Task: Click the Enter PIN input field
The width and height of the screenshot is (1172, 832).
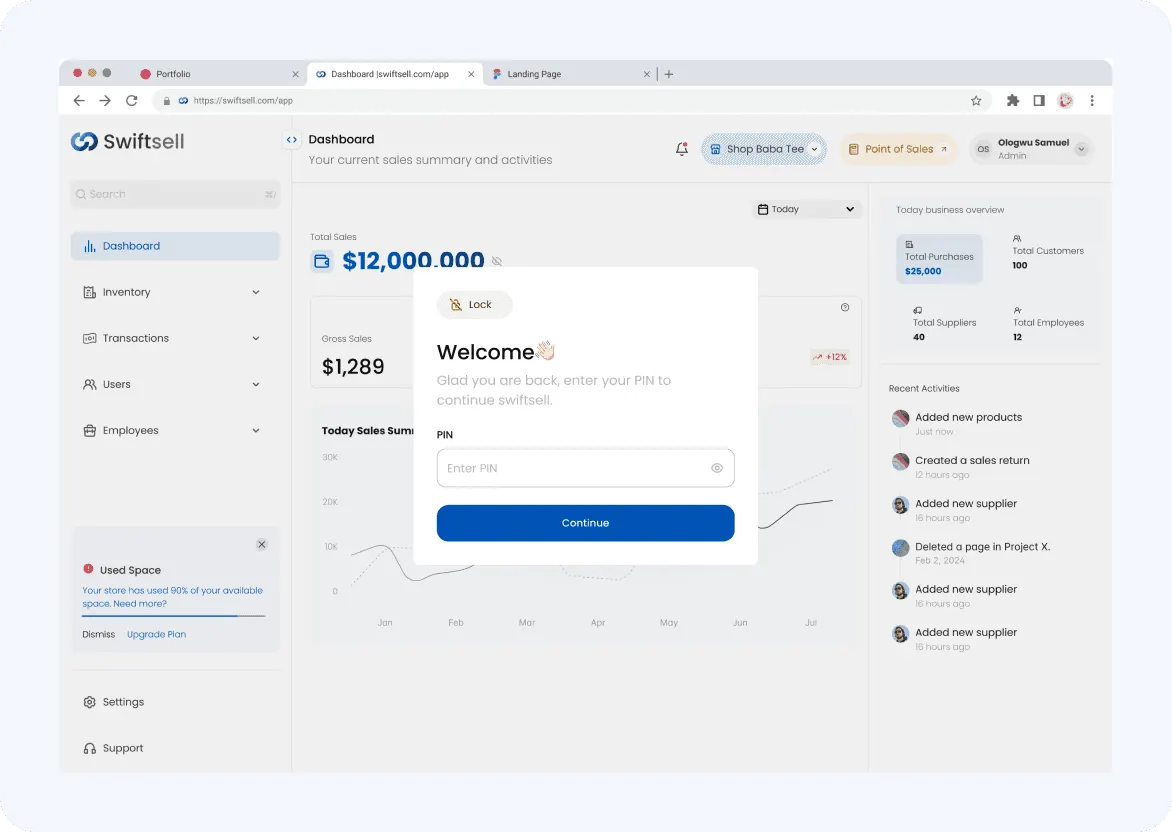Action: 585,468
